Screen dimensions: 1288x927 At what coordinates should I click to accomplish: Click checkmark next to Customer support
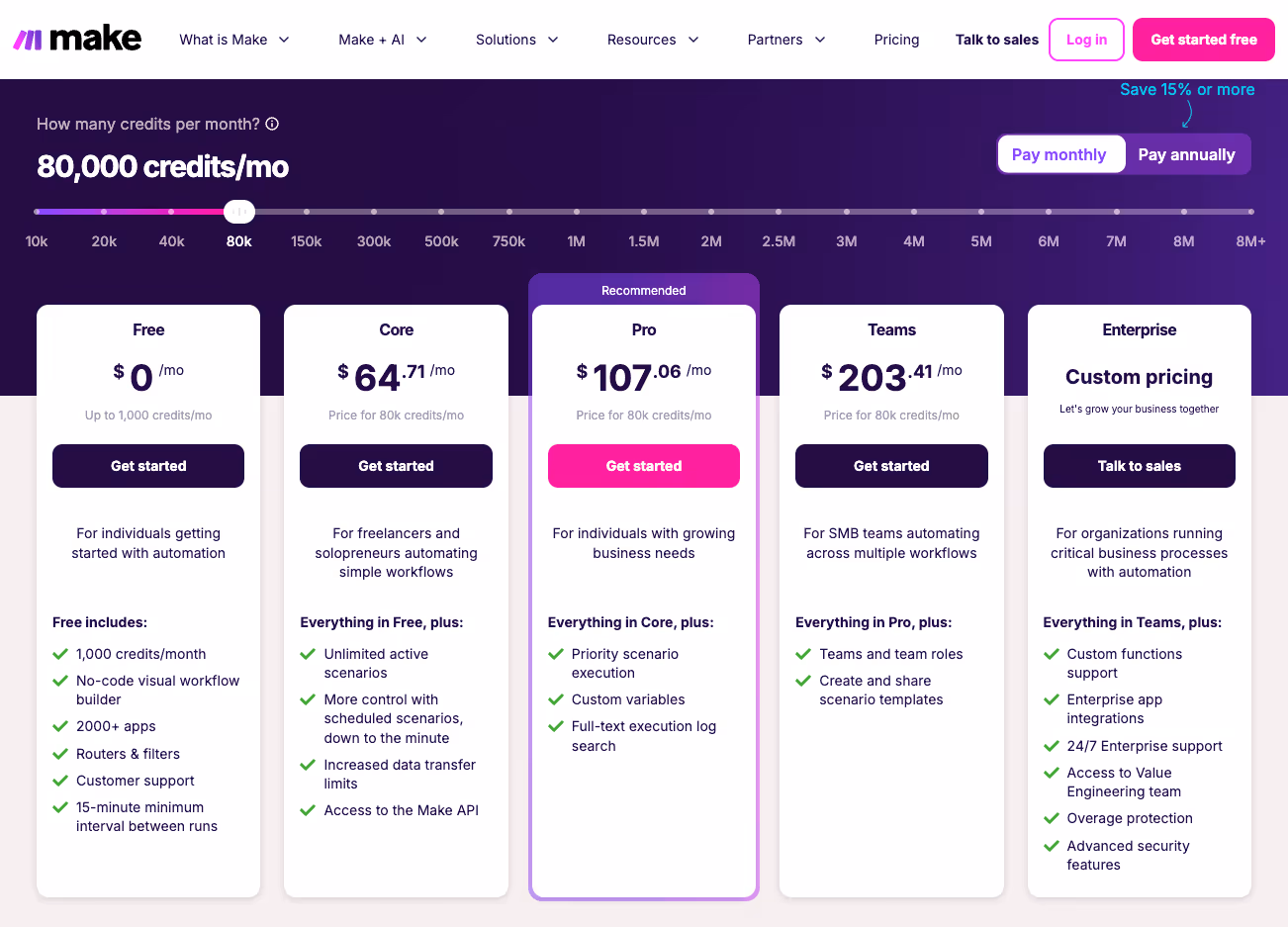pyautogui.click(x=60, y=781)
